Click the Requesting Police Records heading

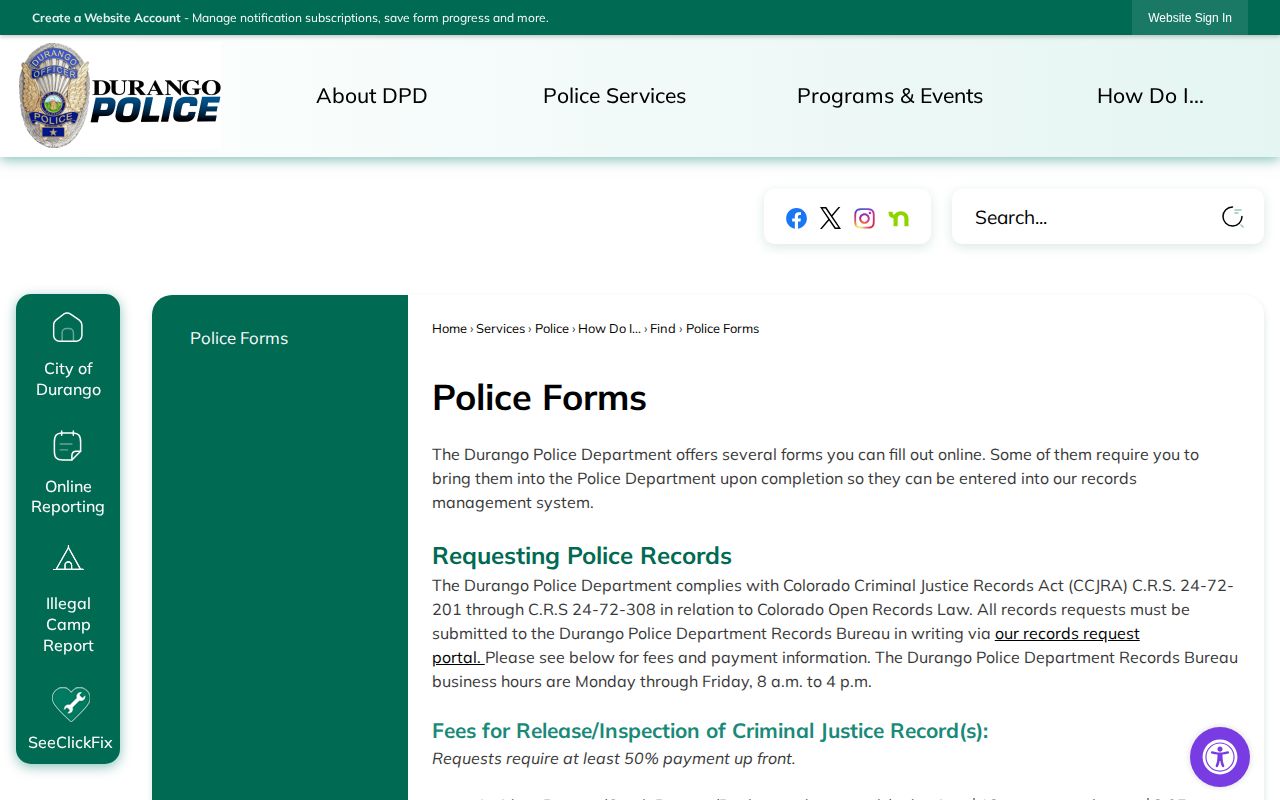pos(582,556)
